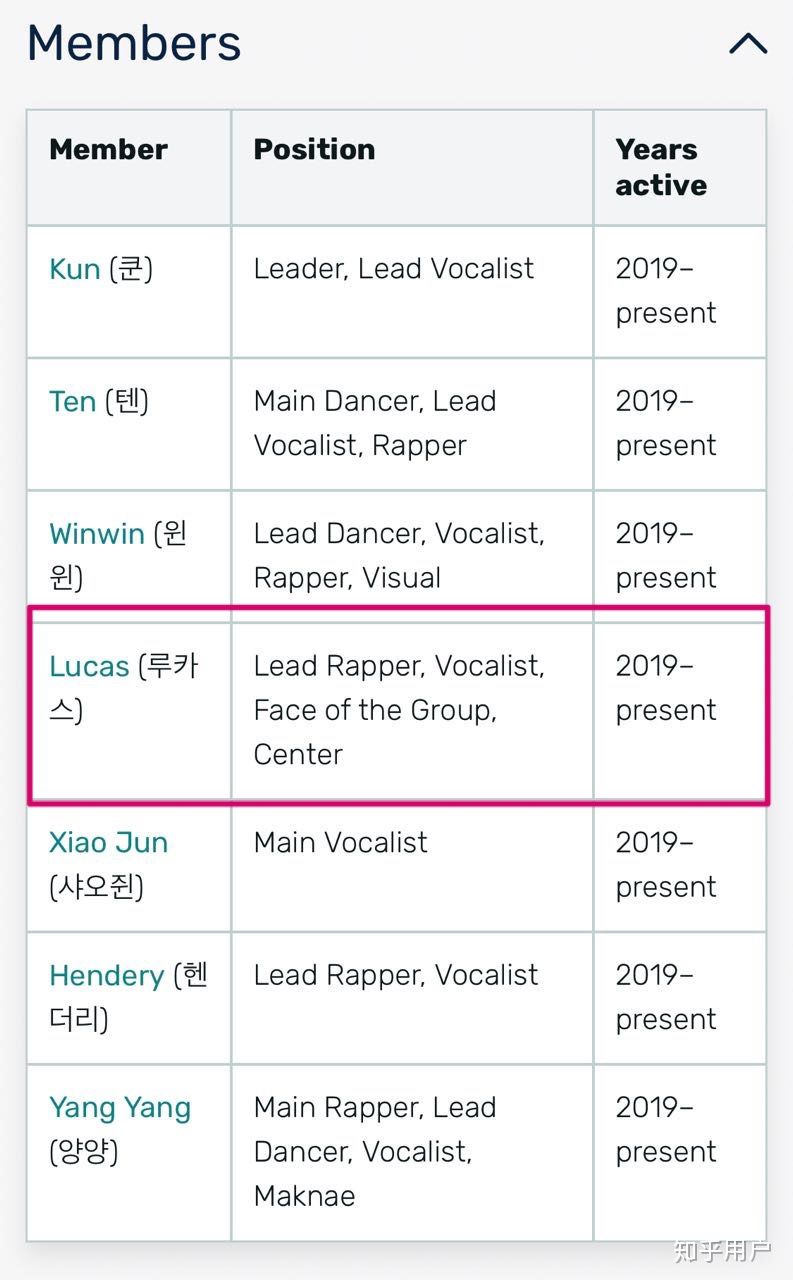Click Lucas's Face of the Group cell

point(375,710)
